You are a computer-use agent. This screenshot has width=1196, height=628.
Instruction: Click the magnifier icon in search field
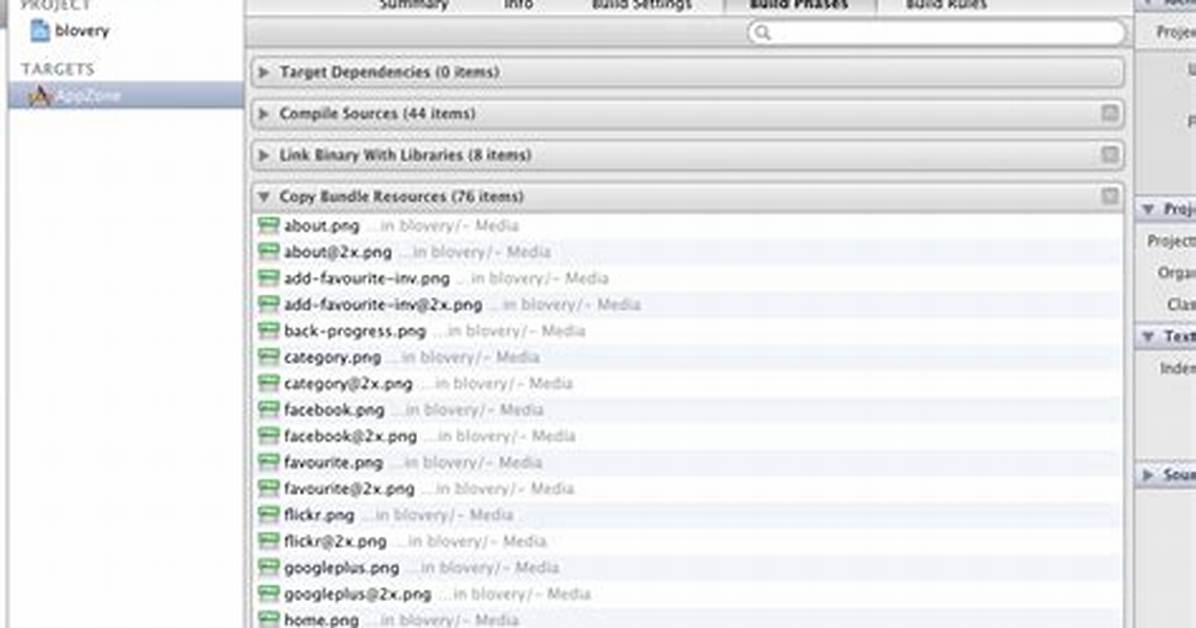[x=762, y=33]
